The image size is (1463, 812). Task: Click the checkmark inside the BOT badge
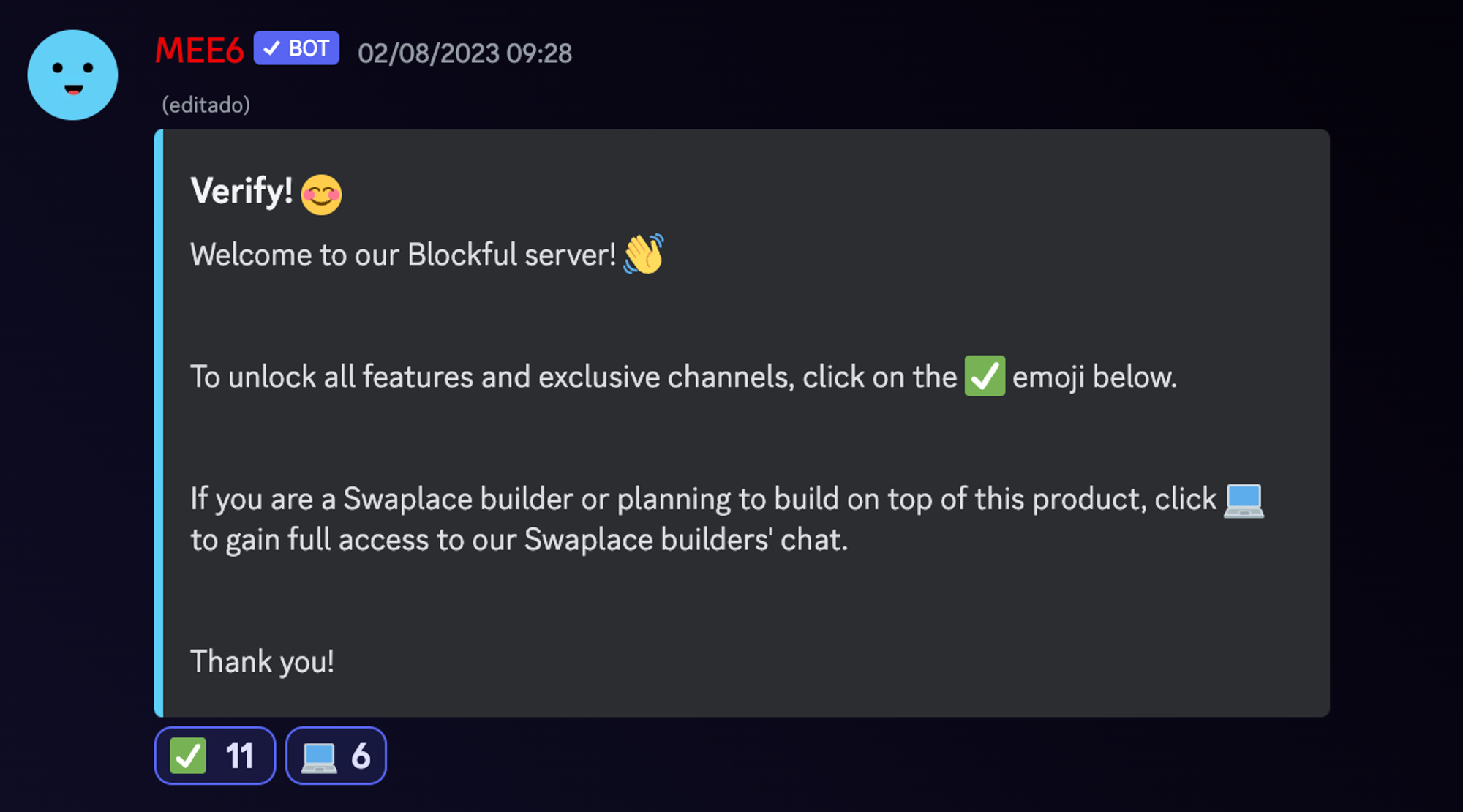pos(271,48)
